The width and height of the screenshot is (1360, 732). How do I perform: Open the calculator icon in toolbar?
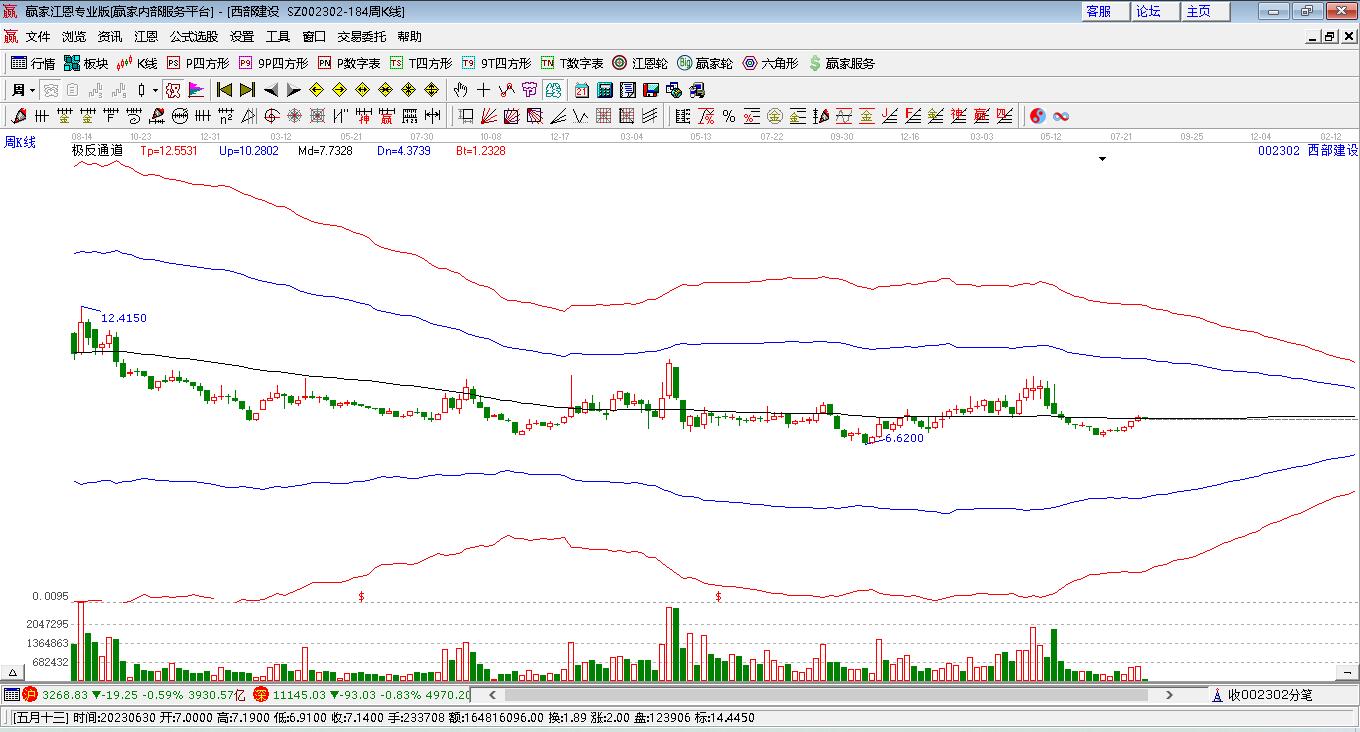[x=604, y=90]
